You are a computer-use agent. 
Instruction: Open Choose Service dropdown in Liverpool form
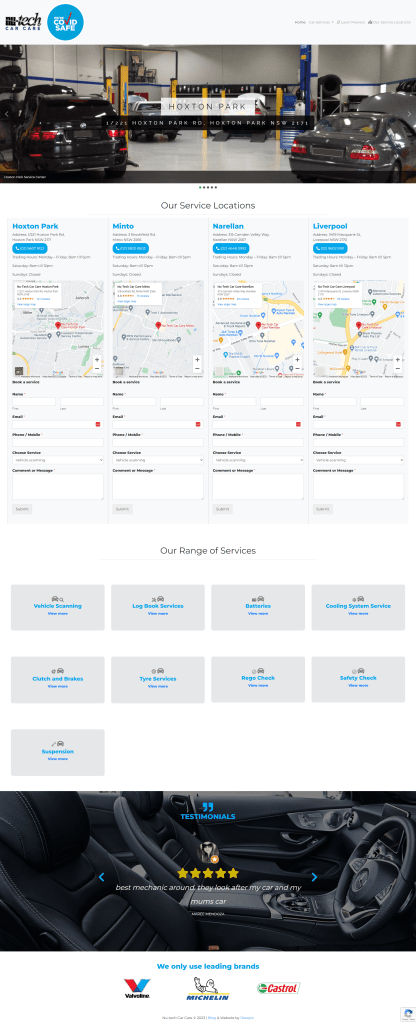pos(358,460)
